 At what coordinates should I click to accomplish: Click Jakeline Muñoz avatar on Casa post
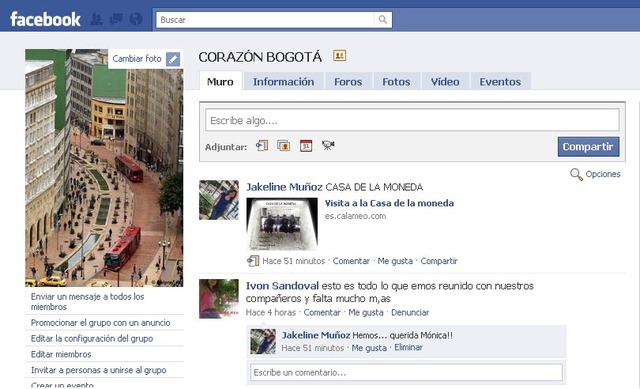[x=219, y=200]
